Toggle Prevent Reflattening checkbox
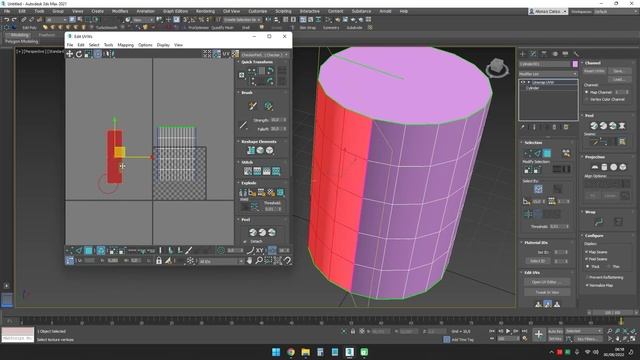640x360 pixels. click(x=587, y=278)
